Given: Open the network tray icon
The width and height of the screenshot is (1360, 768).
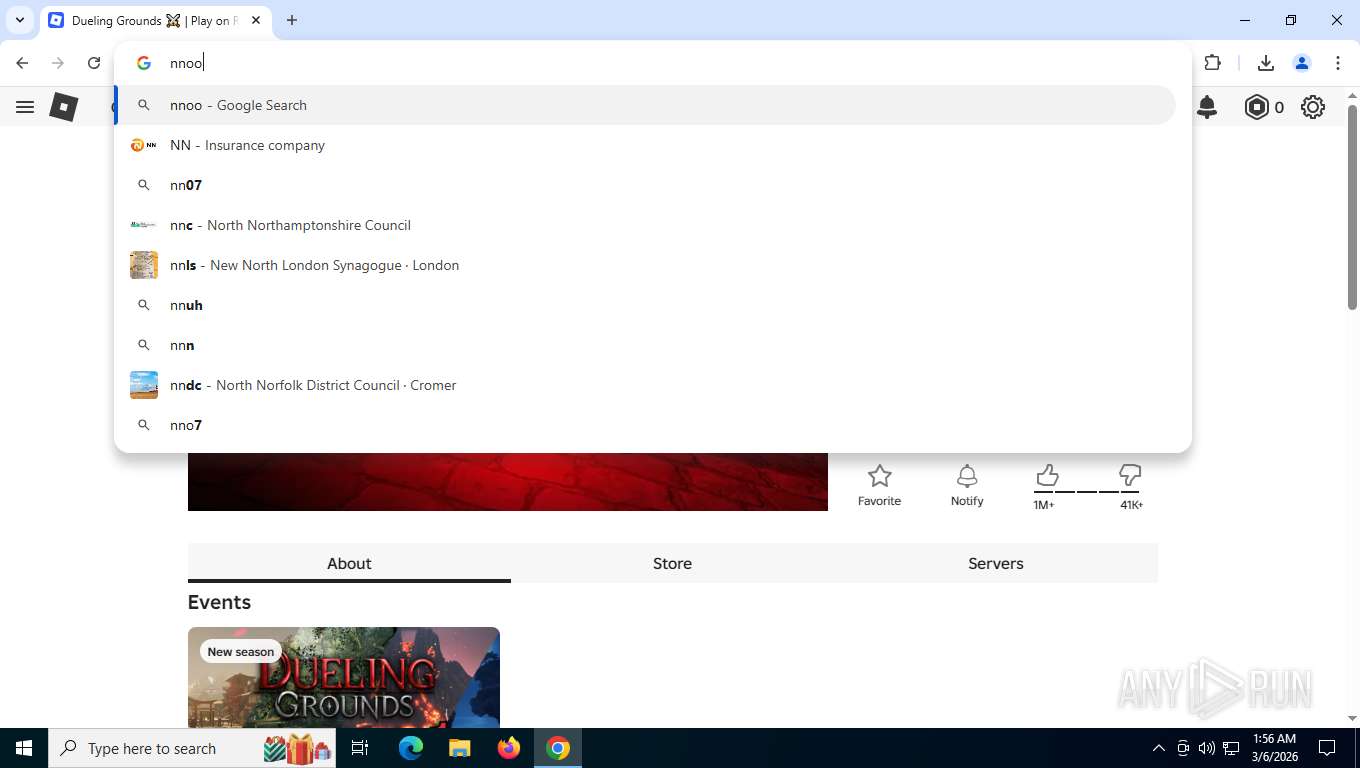Looking at the screenshot, I should (1231, 748).
